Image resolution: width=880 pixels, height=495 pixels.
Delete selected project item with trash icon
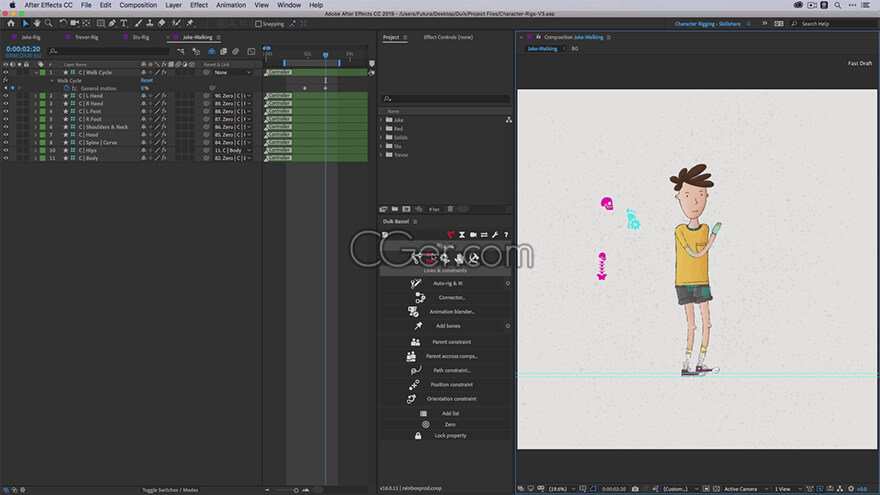450,209
